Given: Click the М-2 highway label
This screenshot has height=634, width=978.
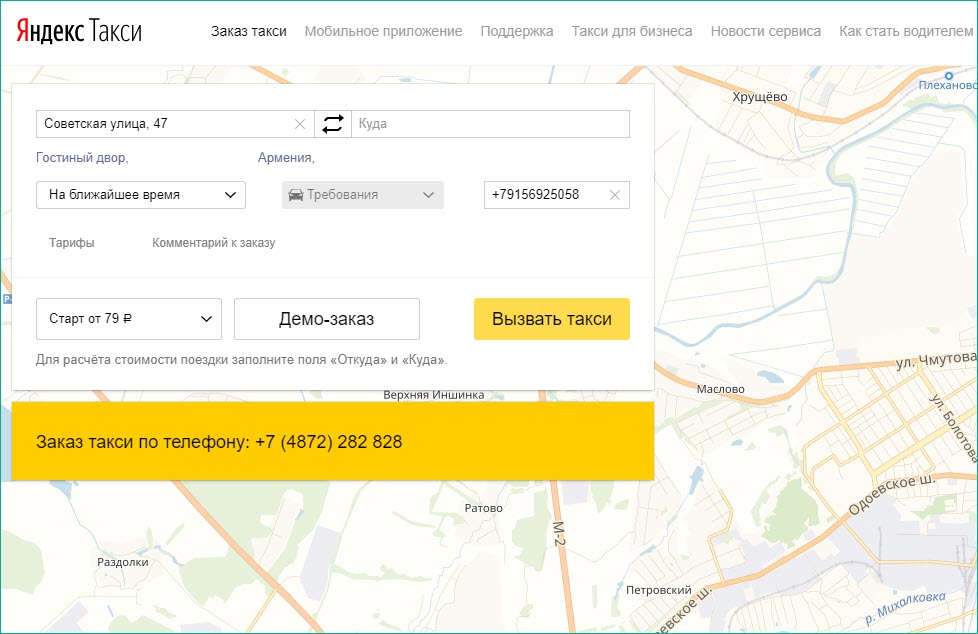Looking at the screenshot, I should pyautogui.click(x=559, y=534).
